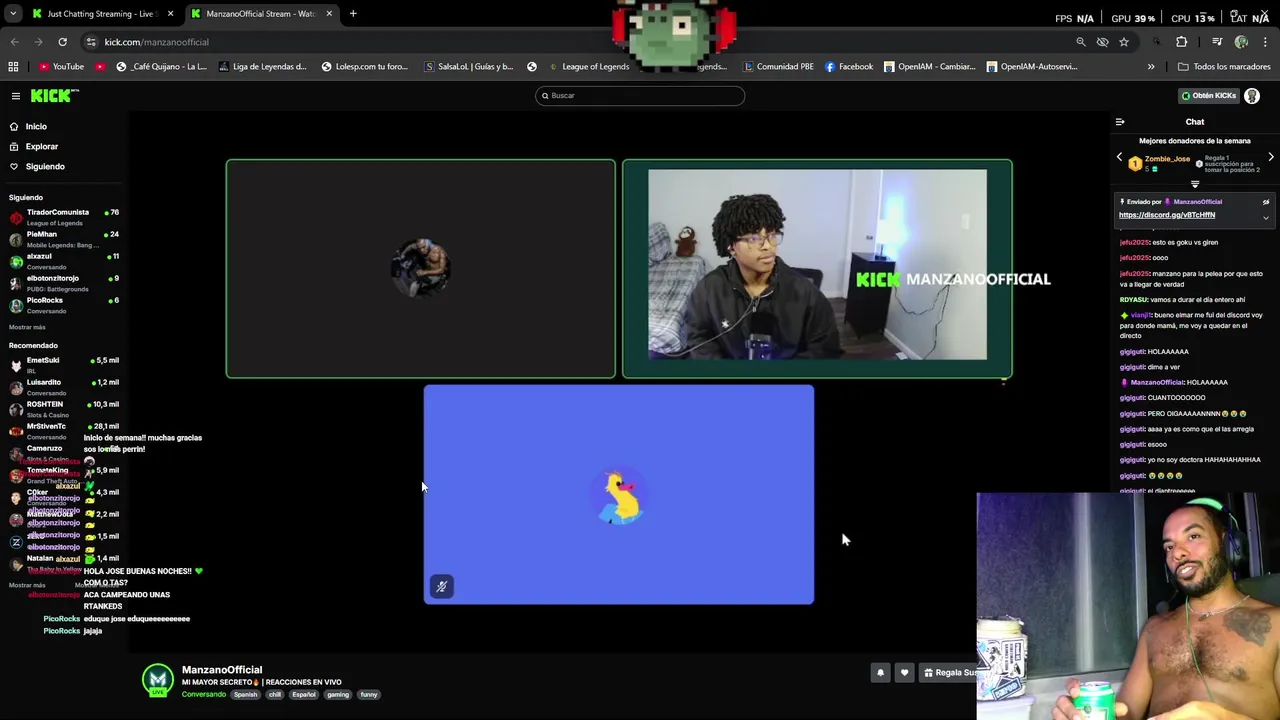Expand the weekly top donors list
1280x720 pixels.
pyautogui.click(x=1195, y=184)
